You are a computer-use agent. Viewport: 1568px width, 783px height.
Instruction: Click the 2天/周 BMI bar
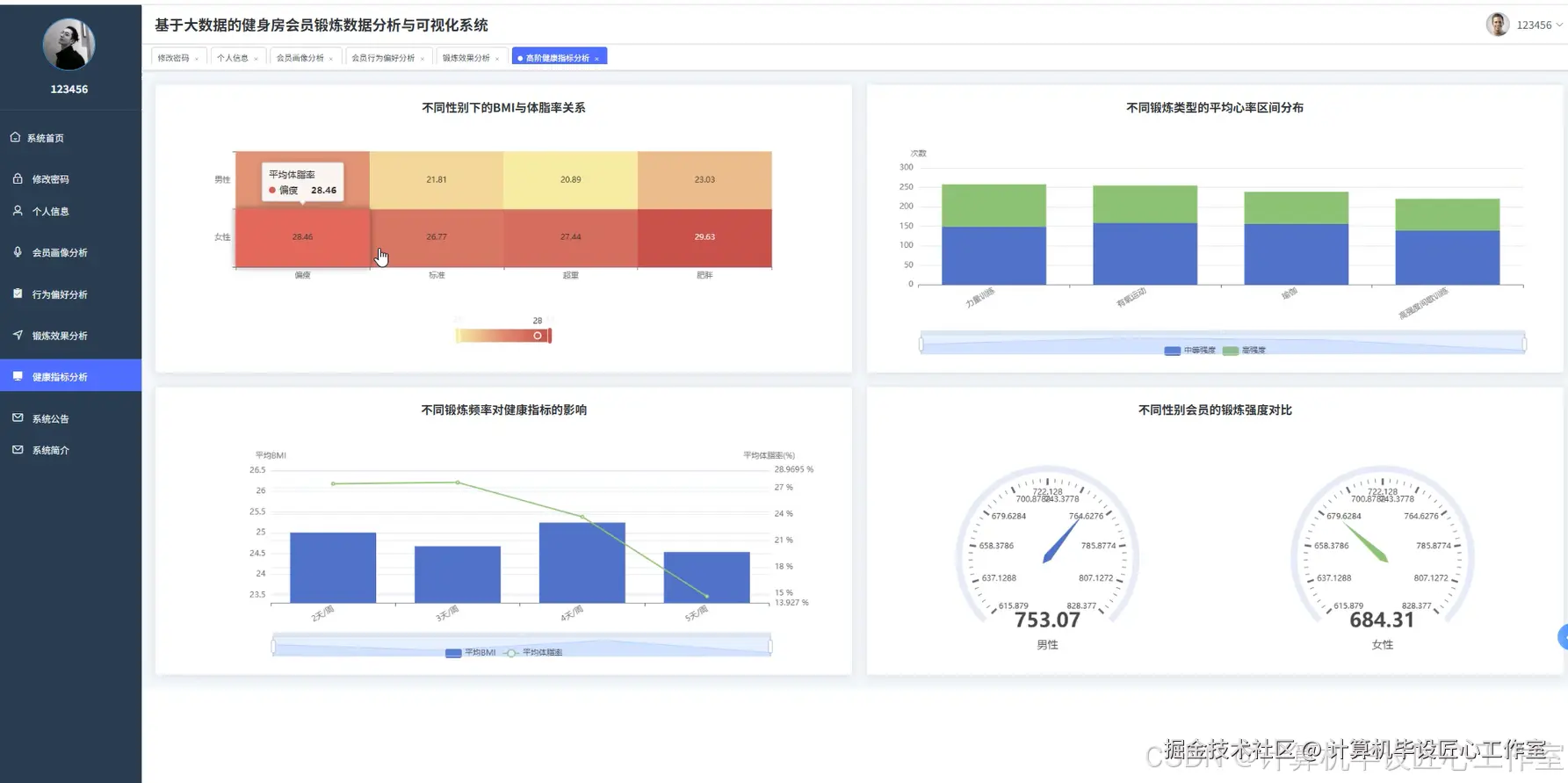coord(333,568)
